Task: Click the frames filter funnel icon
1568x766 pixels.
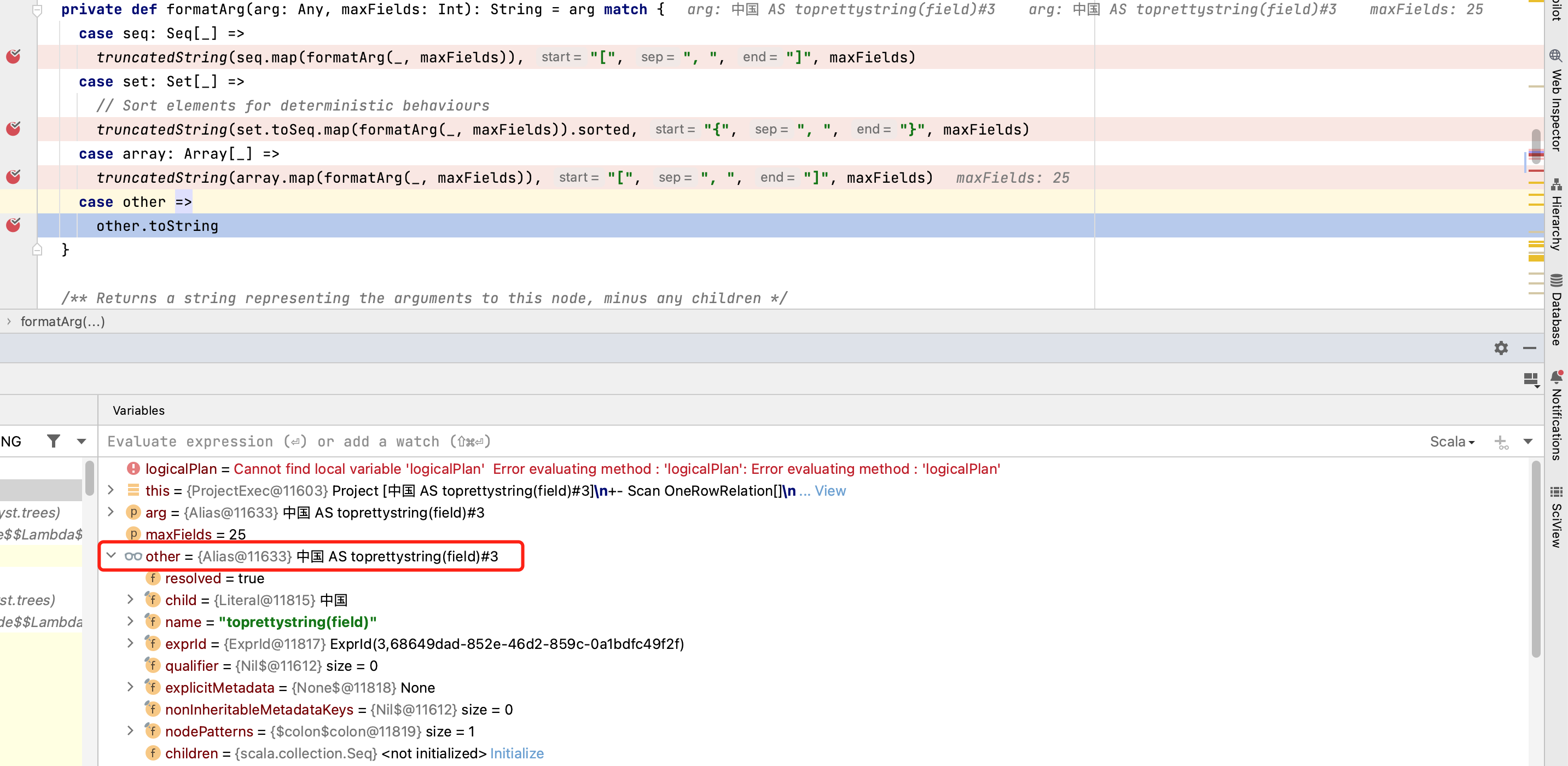Action: pyautogui.click(x=54, y=441)
